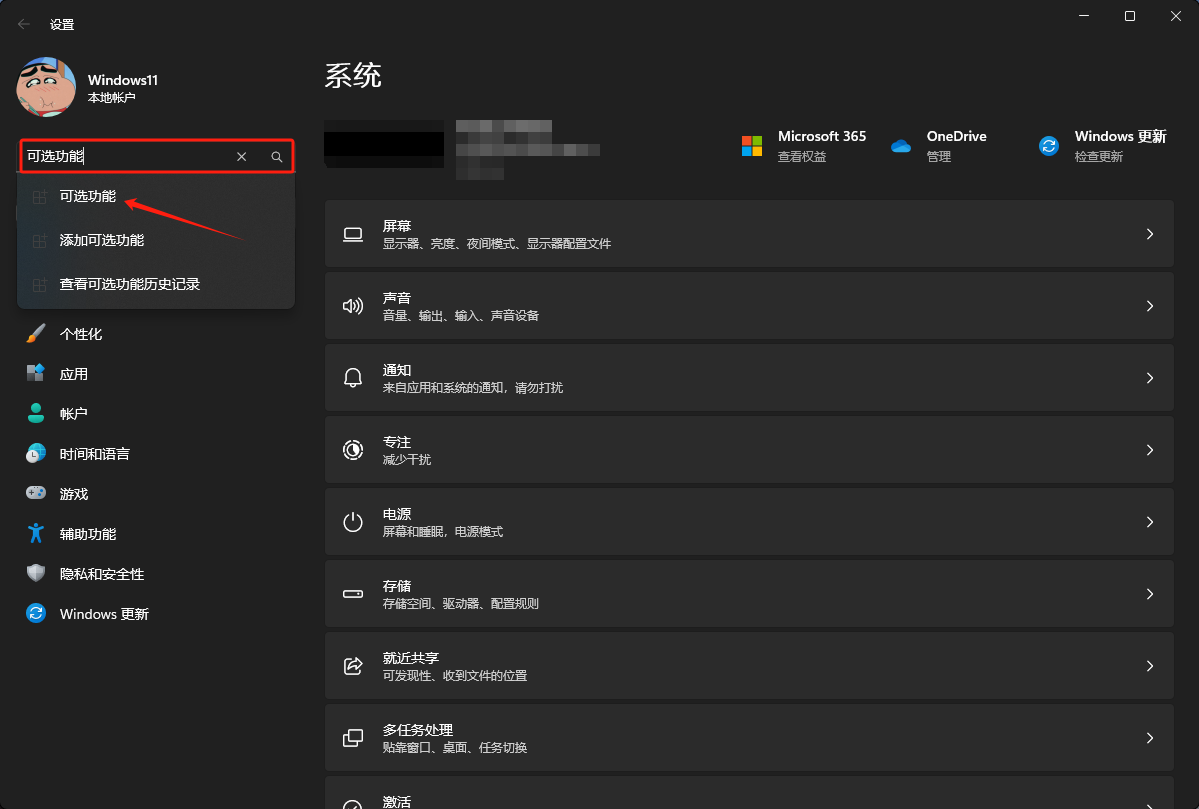Click the Windows 更新 sync icon in header
Viewport: 1199px width, 809px height.
tap(1049, 146)
